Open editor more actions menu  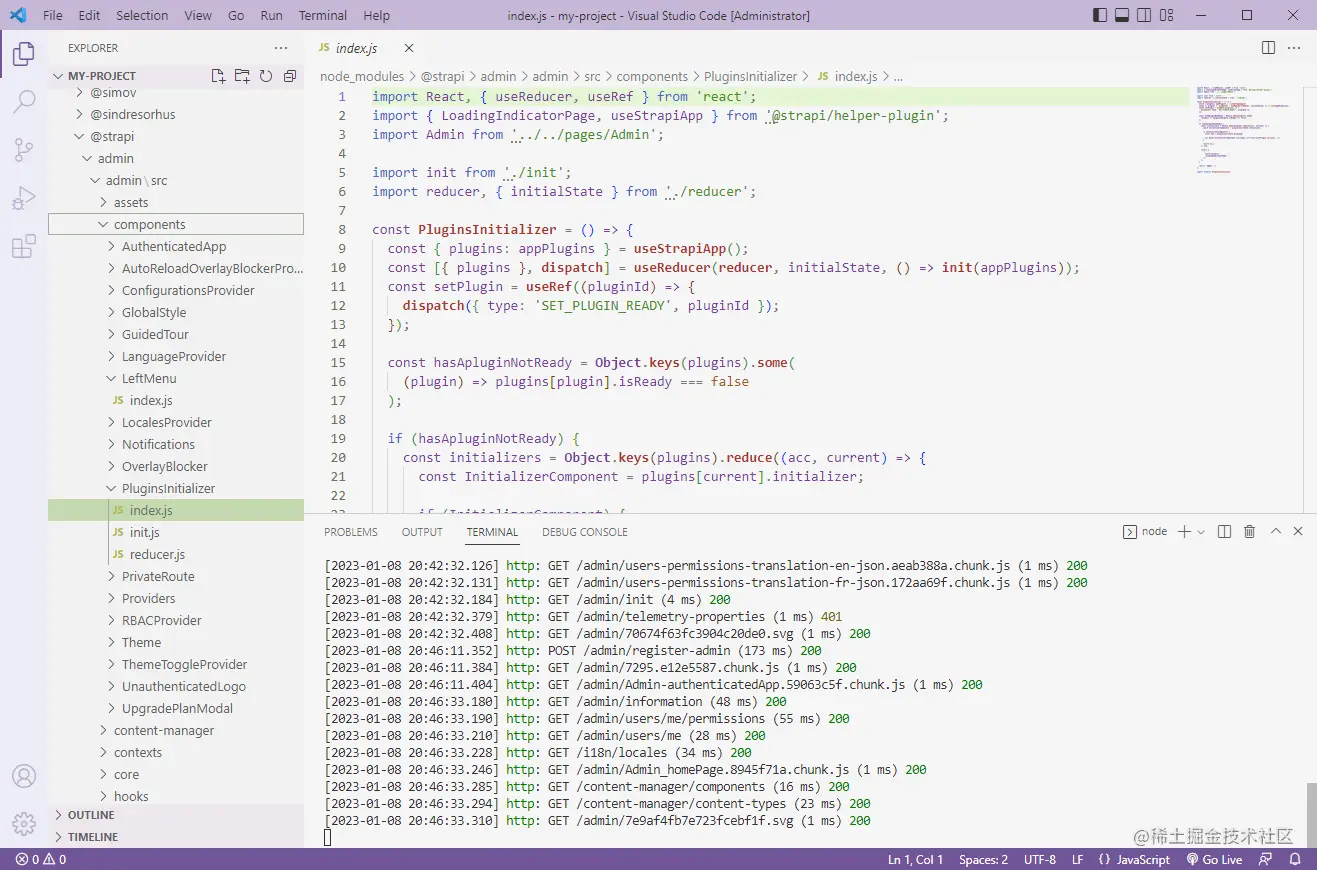(x=1296, y=48)
